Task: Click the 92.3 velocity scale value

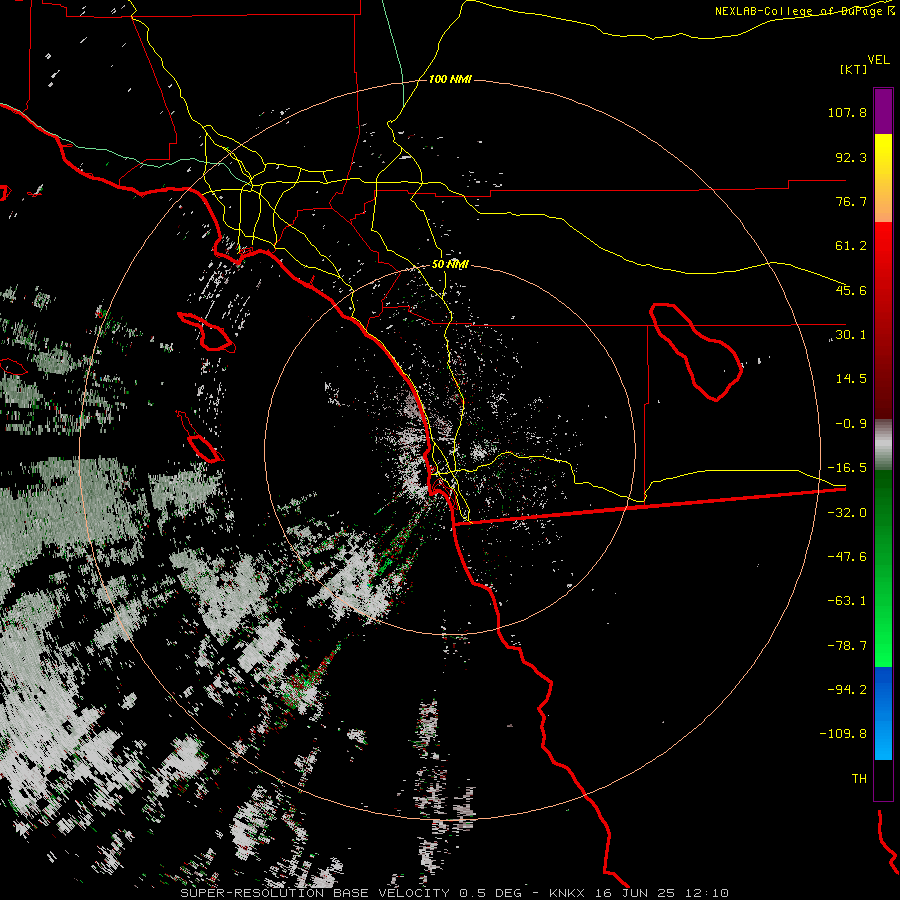Action: [851, 157]
